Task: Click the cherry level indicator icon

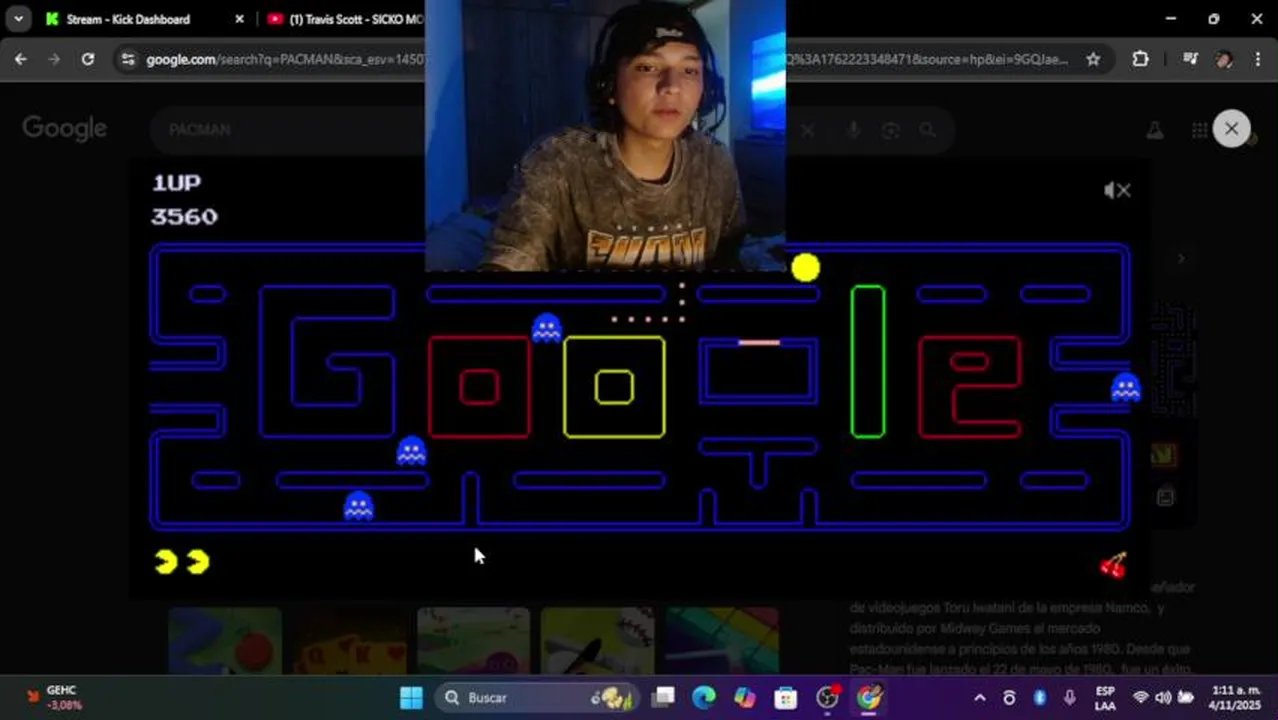Action: pos(1113,565)
